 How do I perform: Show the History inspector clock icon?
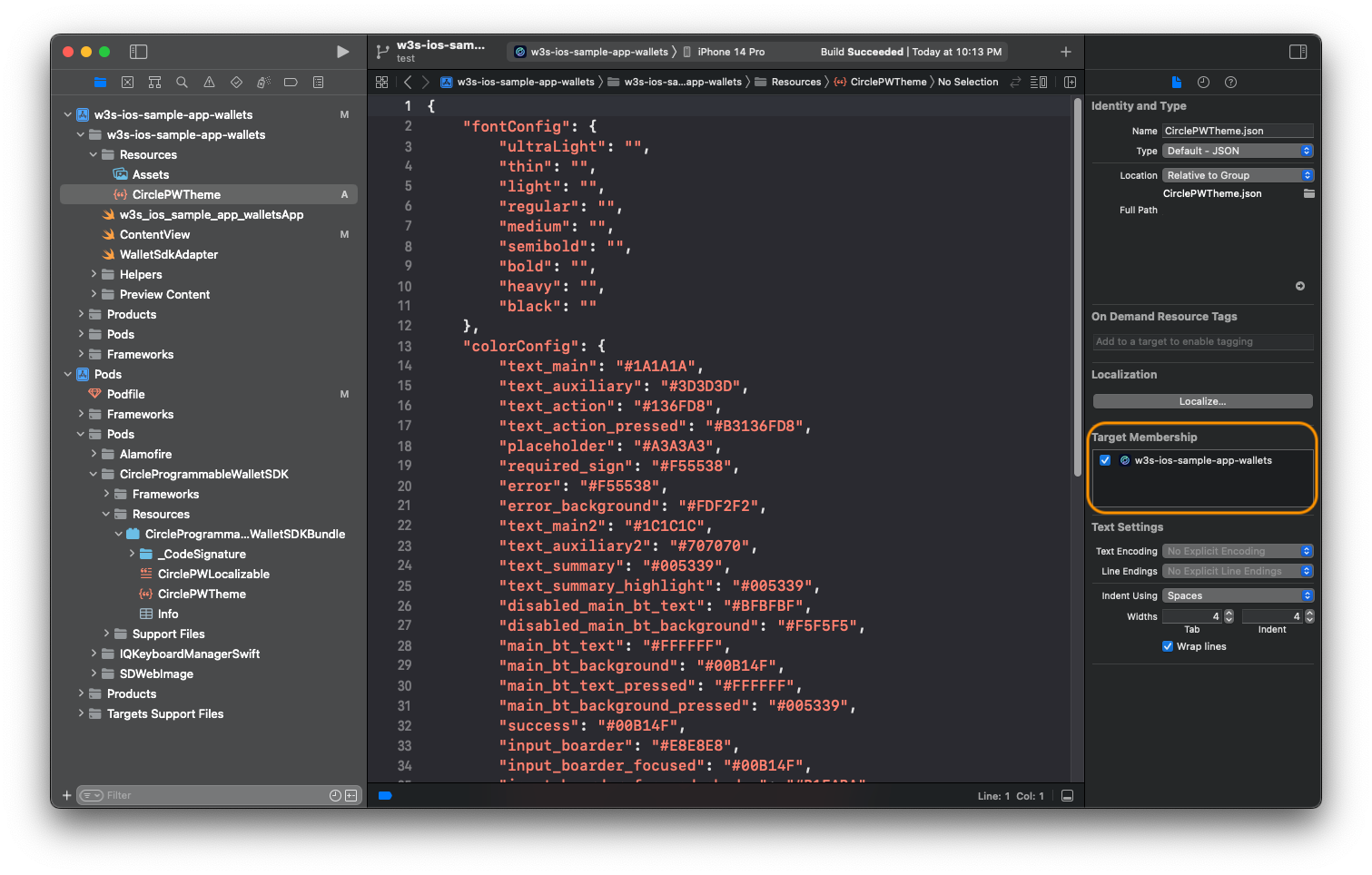(1203, 82)
